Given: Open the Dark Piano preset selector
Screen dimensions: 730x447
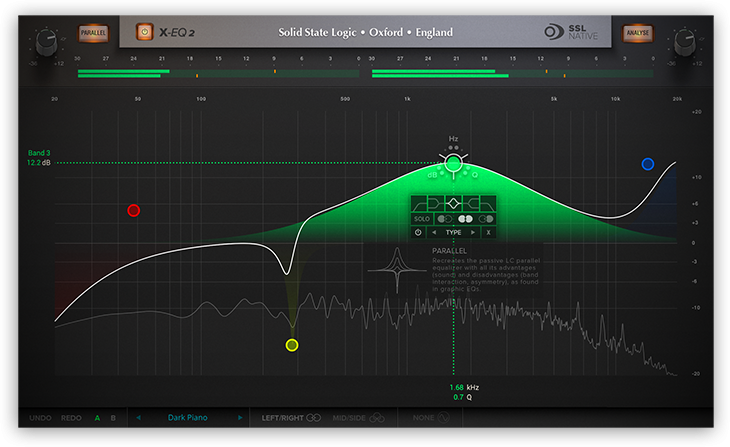Looking at the screenshot, I should point(189,417).
